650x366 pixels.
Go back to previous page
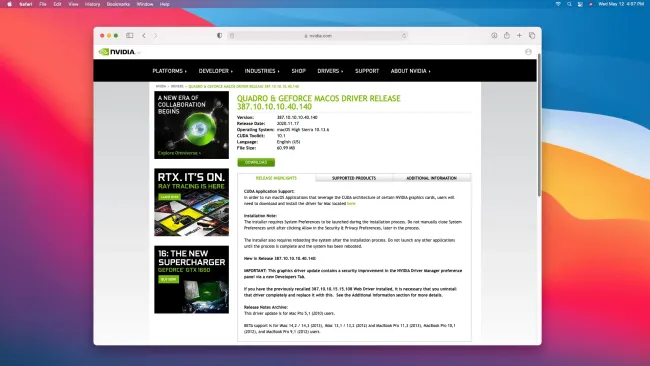[144, 36]
